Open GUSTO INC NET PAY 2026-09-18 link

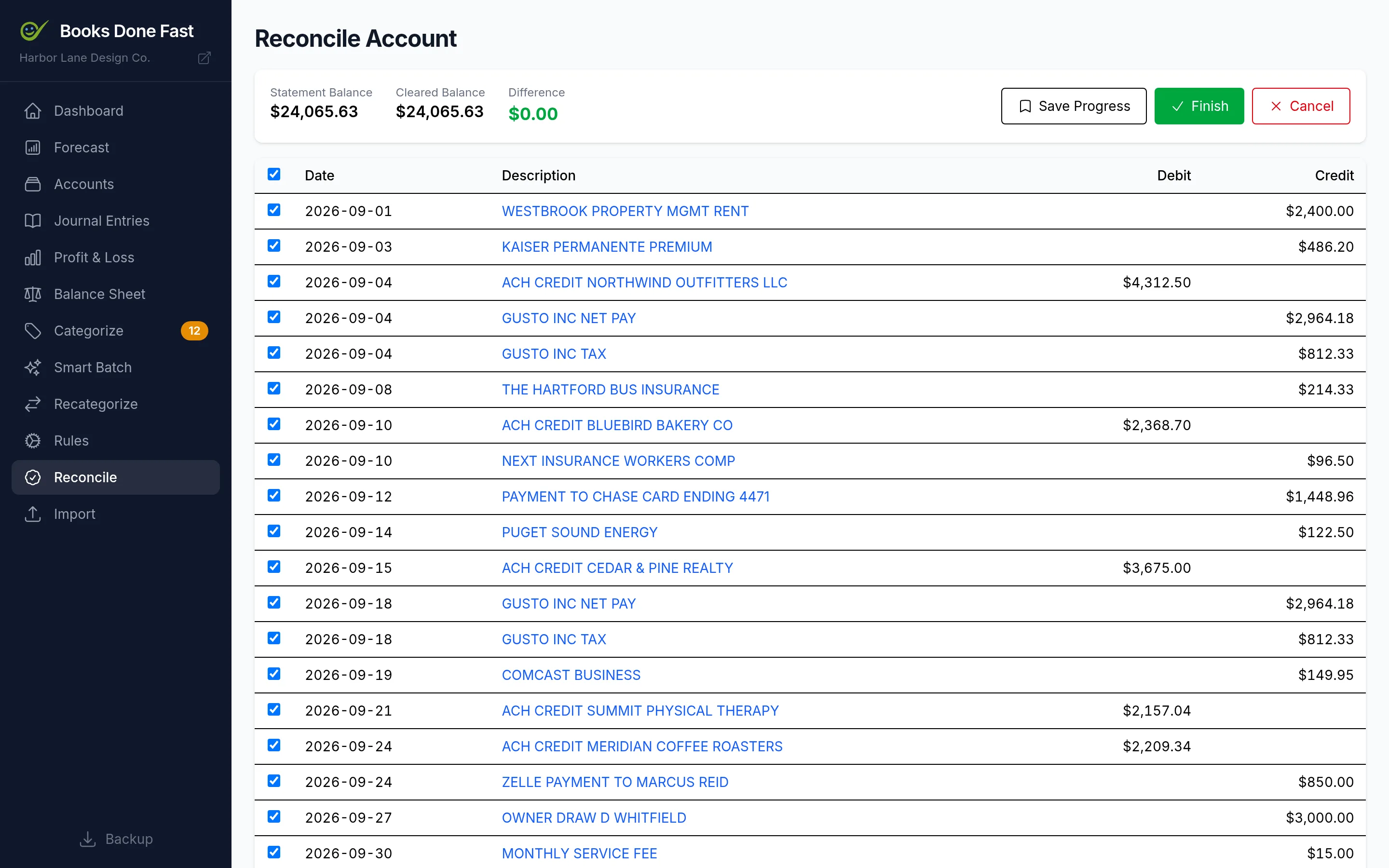pos(569,603)
